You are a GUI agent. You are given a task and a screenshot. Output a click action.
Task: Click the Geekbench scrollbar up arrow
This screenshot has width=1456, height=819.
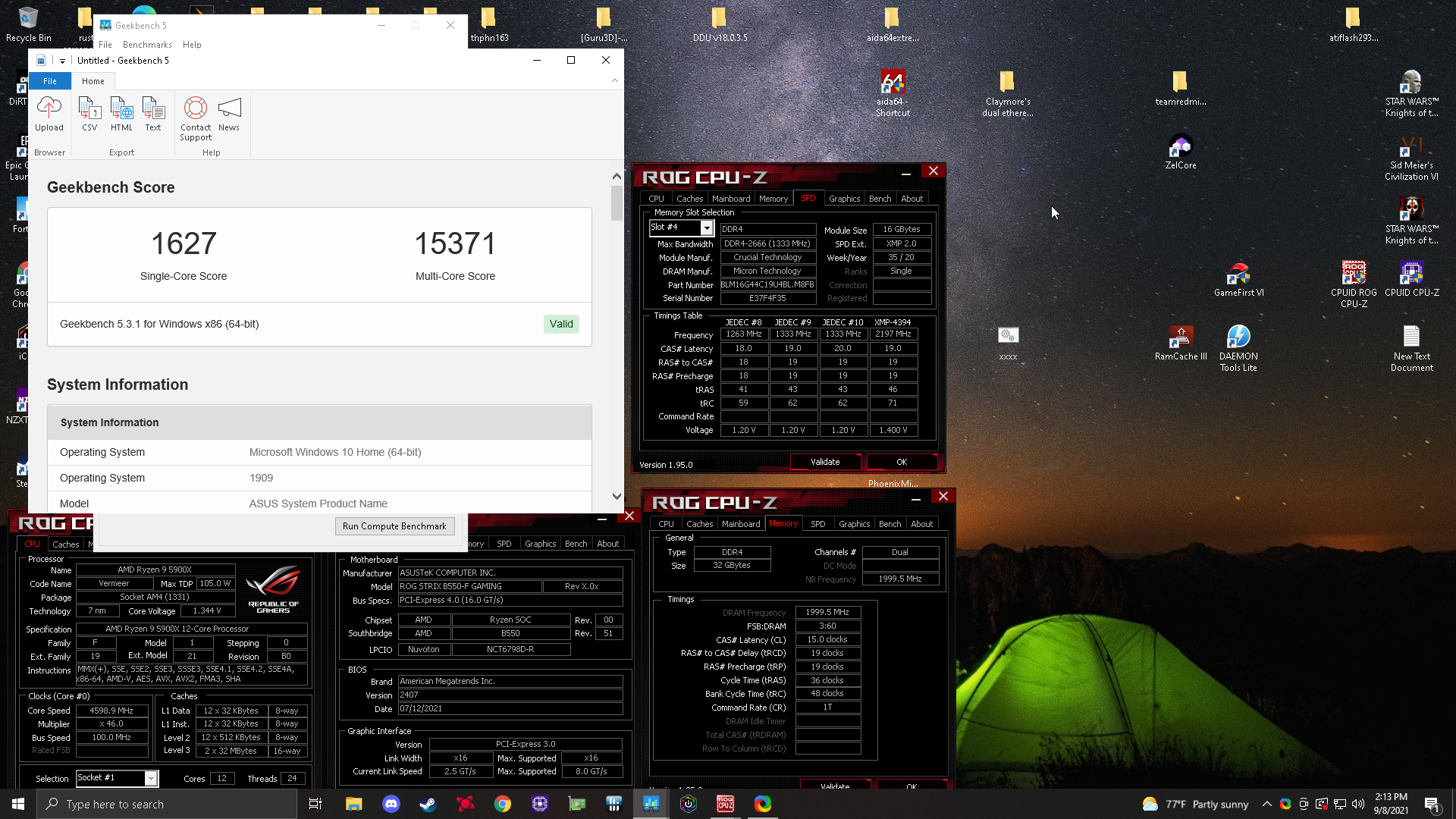point(617,176)
